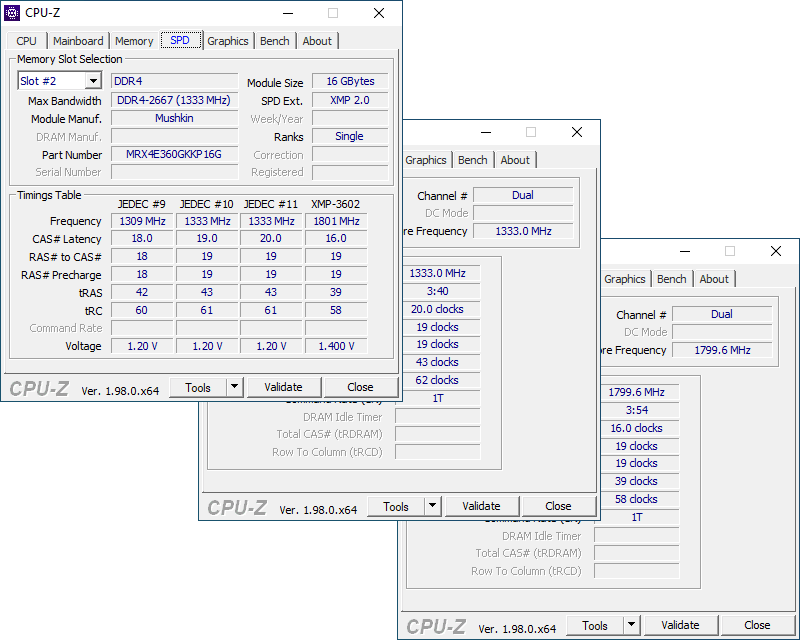
Task: Go to the Bench tab of the middle window
Action: pyautogui.click(x=472, y=160)
